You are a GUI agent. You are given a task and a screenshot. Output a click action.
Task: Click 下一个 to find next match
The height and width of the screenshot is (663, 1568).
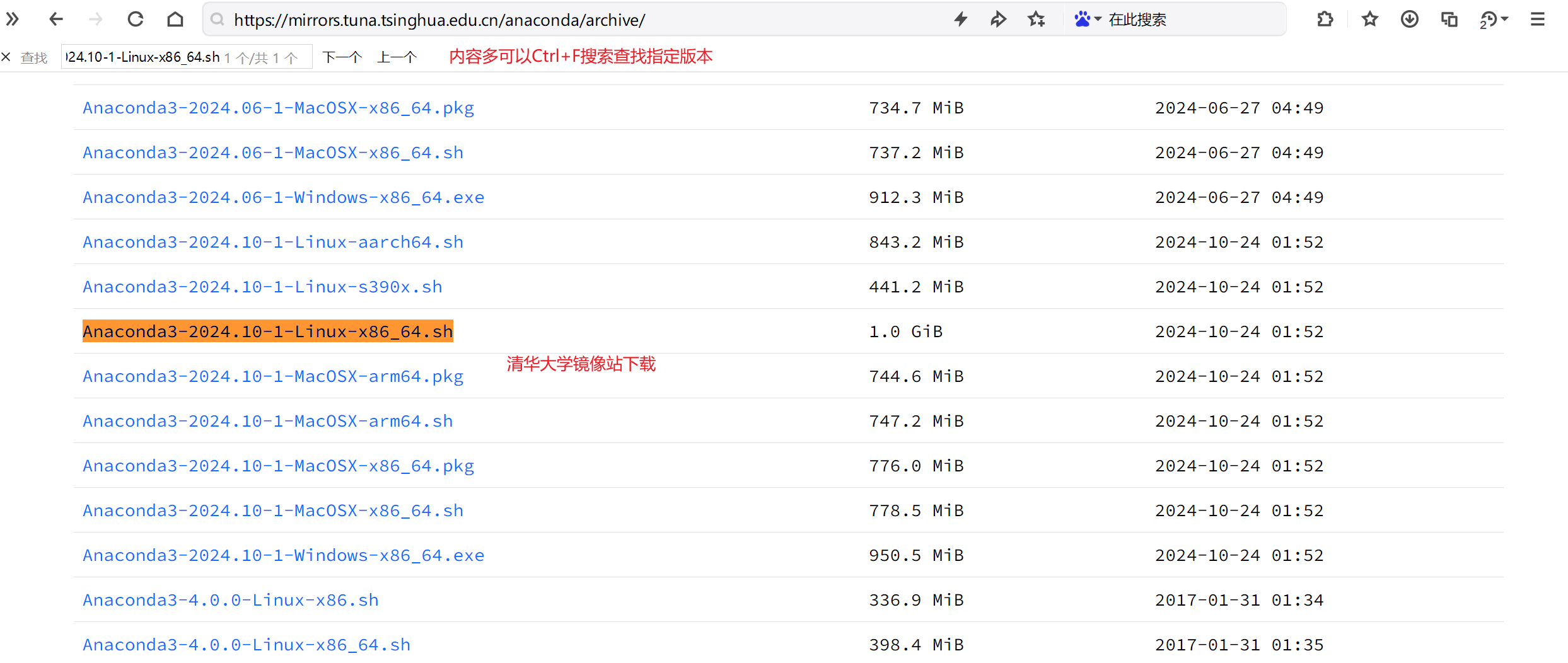pos(342,57)
